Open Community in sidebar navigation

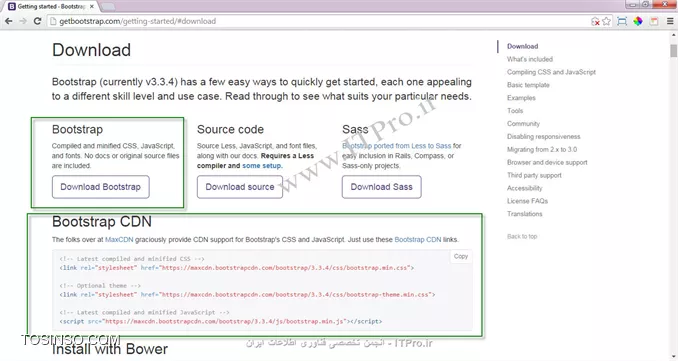click(x=523, y=124)
